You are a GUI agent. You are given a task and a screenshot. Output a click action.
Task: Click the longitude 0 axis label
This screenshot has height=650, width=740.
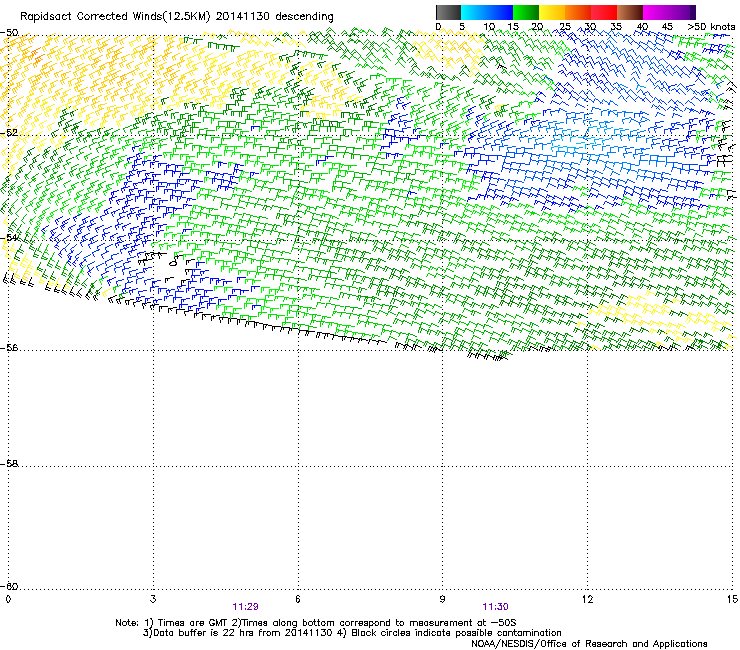coord(8,599)
